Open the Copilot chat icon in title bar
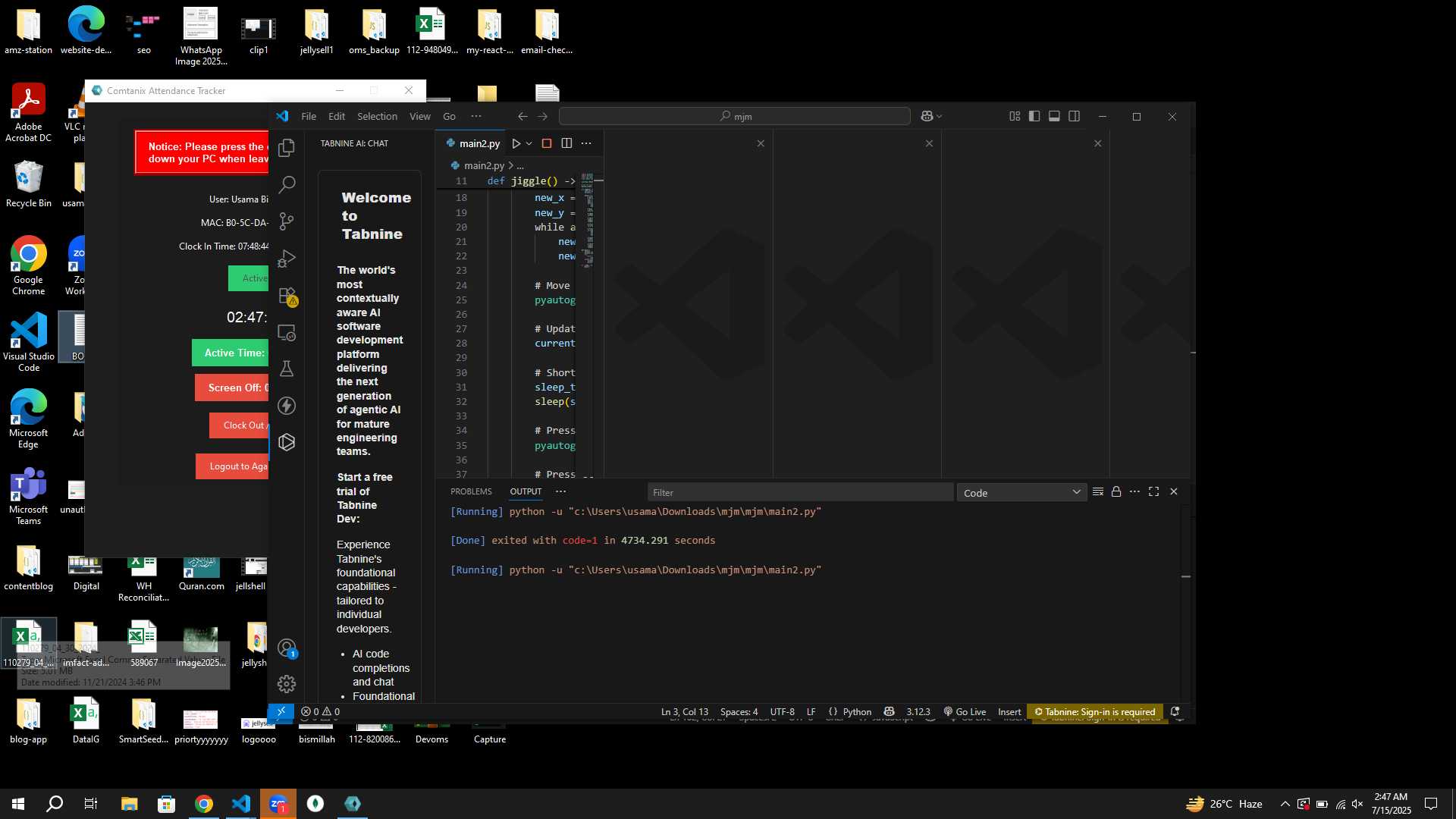The height and width of the screenshot is (819, 1456). 927,116
